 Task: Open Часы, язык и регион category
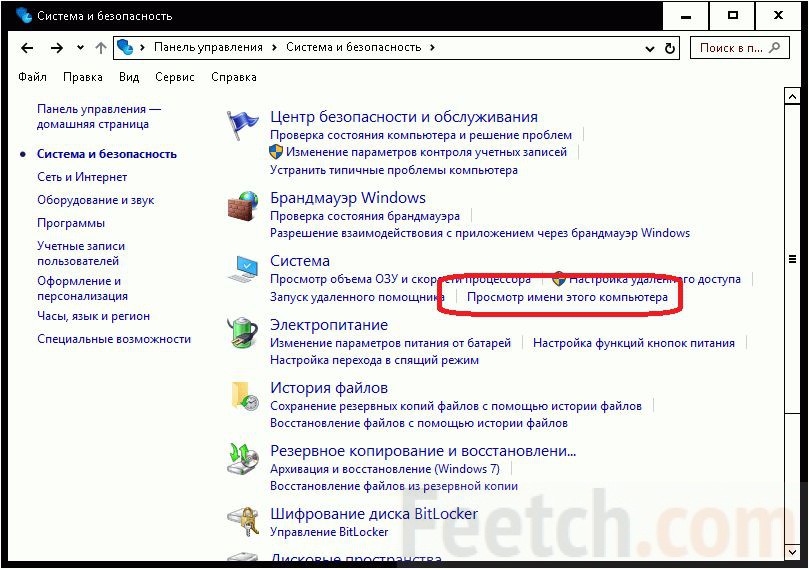[x=93, y=316]
